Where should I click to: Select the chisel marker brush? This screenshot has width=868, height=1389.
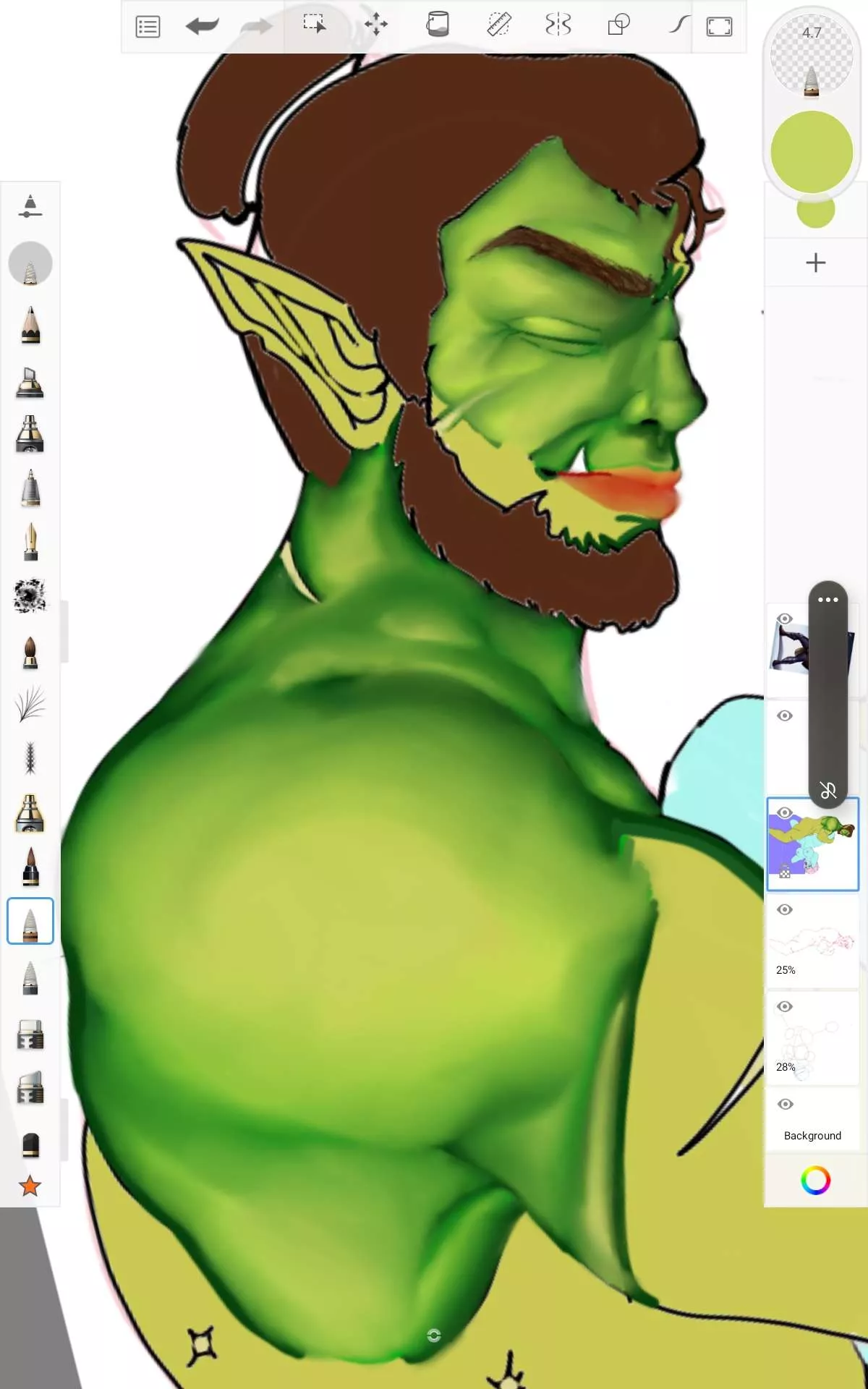pyautogui.click(x=30, y=382)
